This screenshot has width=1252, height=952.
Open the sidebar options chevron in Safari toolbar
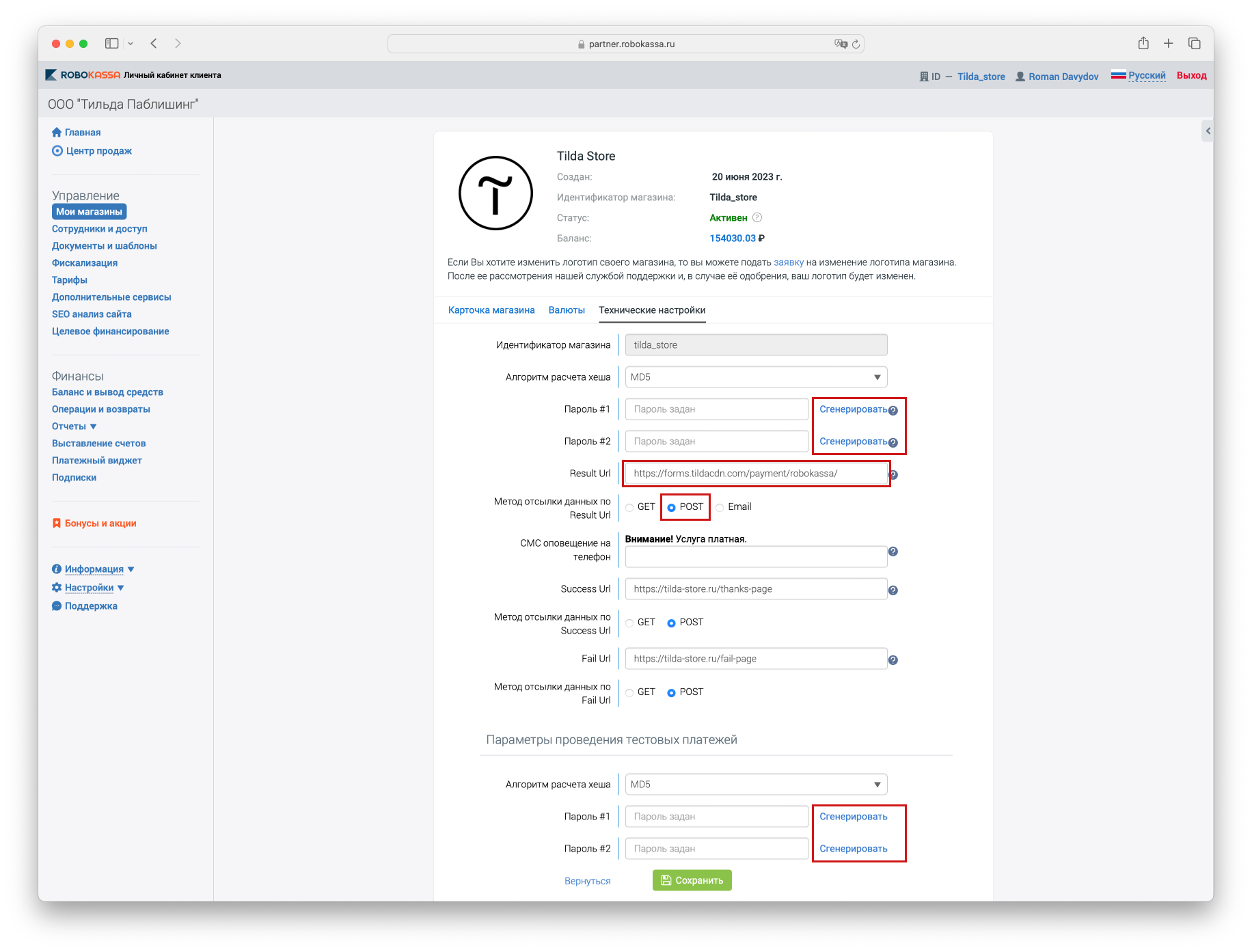pos(131,44)
